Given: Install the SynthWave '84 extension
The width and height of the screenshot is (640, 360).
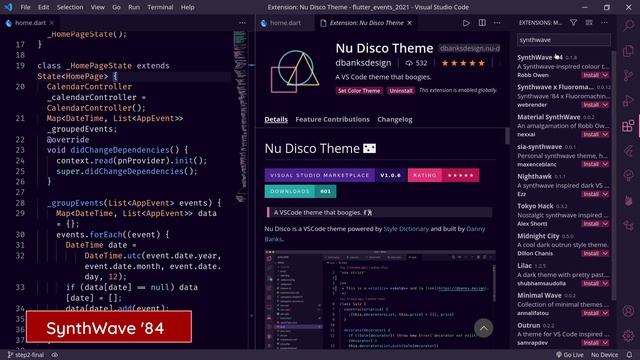Looking at the screenshot, I should [x=591, y=75].
